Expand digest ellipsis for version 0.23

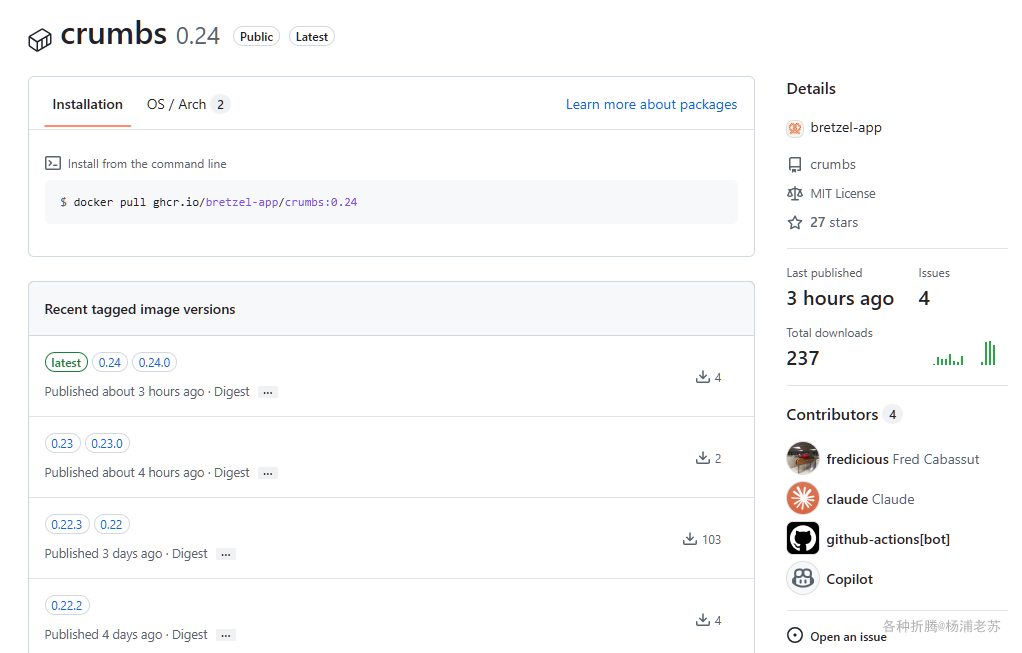click(268, 473)
